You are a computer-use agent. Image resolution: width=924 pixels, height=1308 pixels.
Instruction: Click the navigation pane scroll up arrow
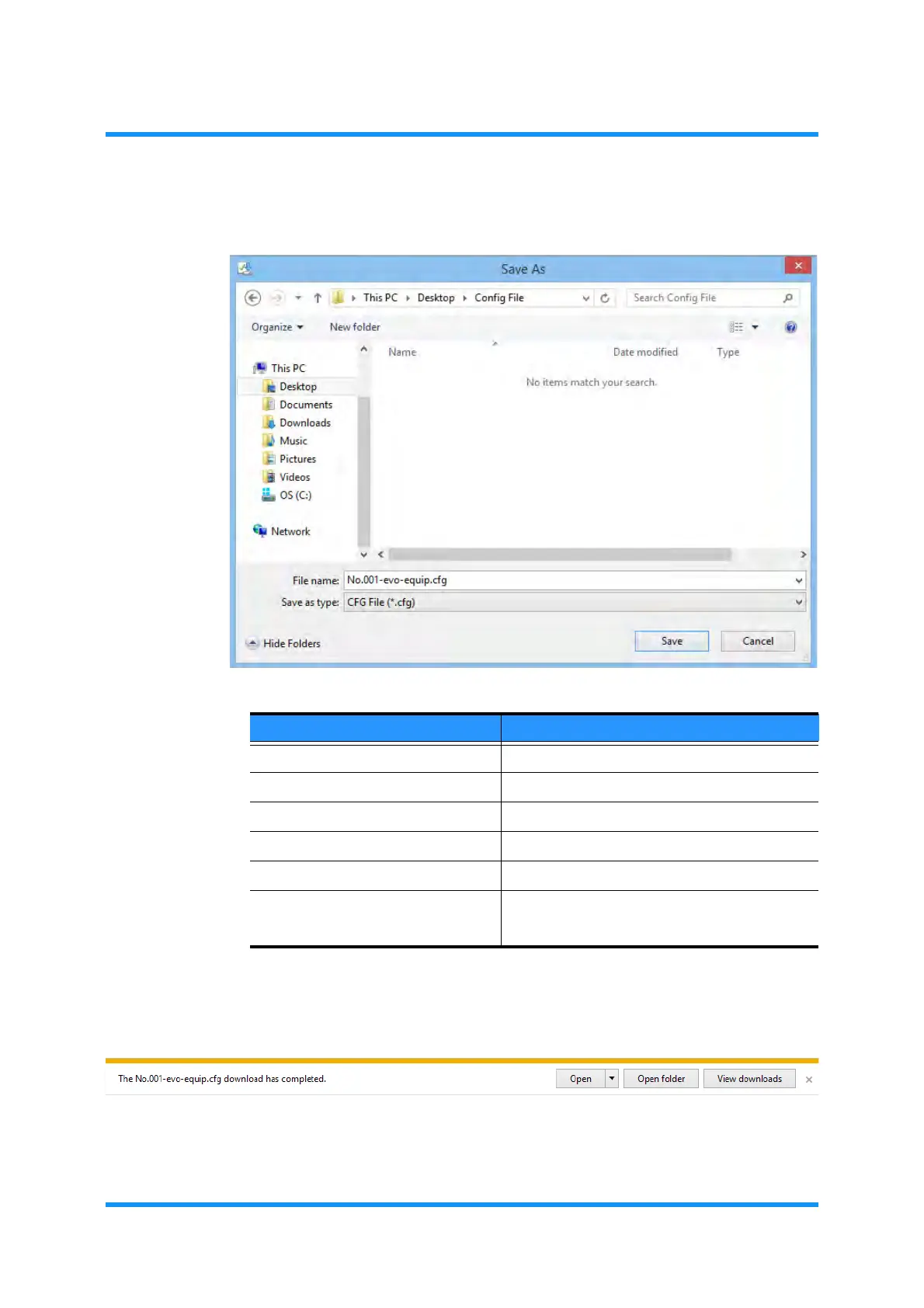click(363, 350)
